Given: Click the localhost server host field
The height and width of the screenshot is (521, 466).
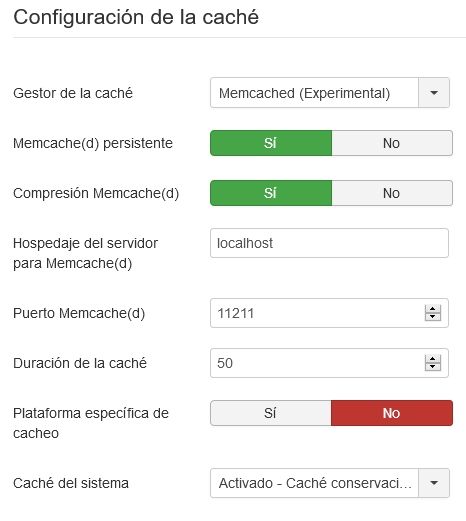Looking at the screenshot, I should [x=329, y=243].
